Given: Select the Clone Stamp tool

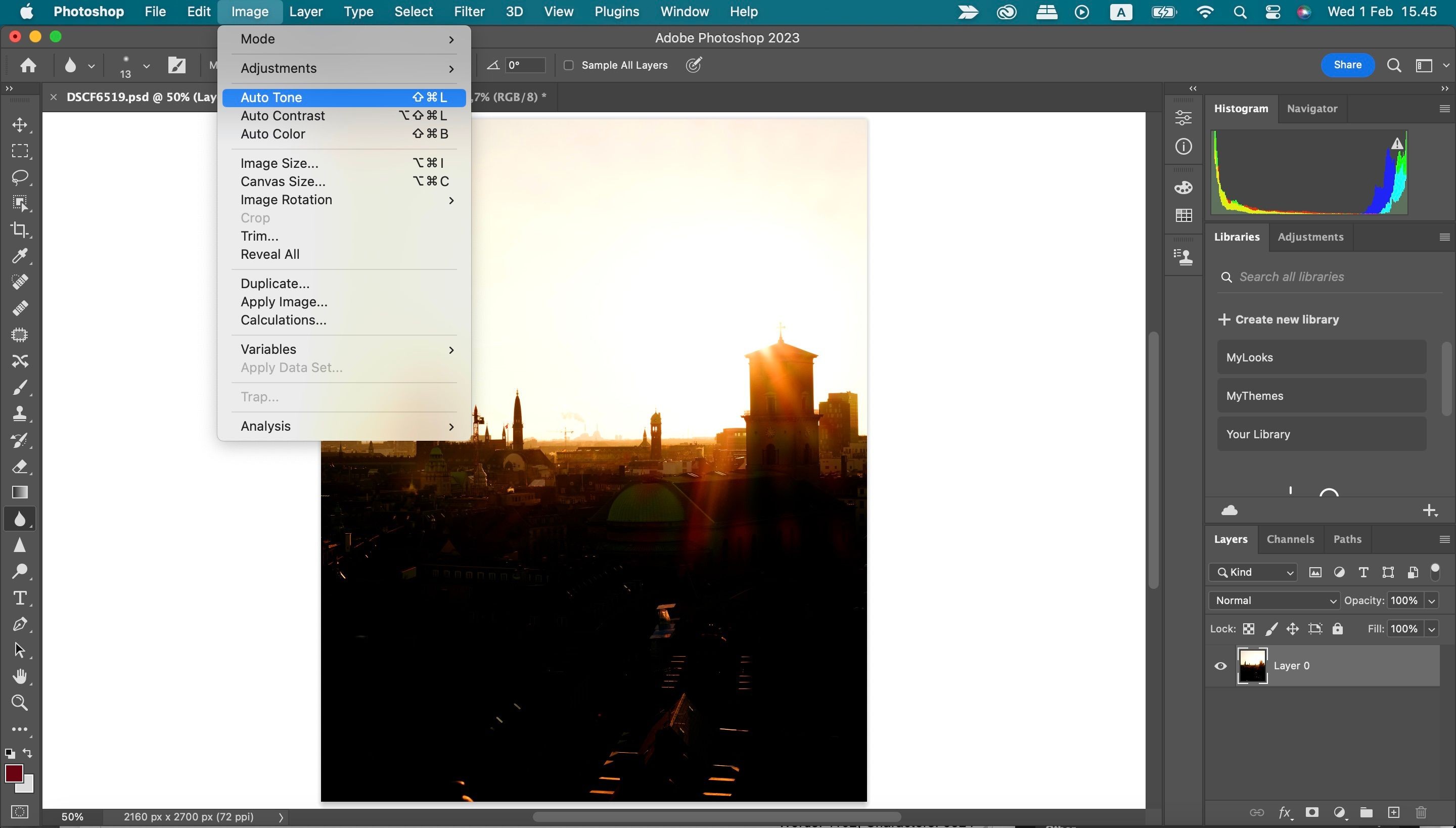Looking at the screenshot, I should tap(20, 413).
